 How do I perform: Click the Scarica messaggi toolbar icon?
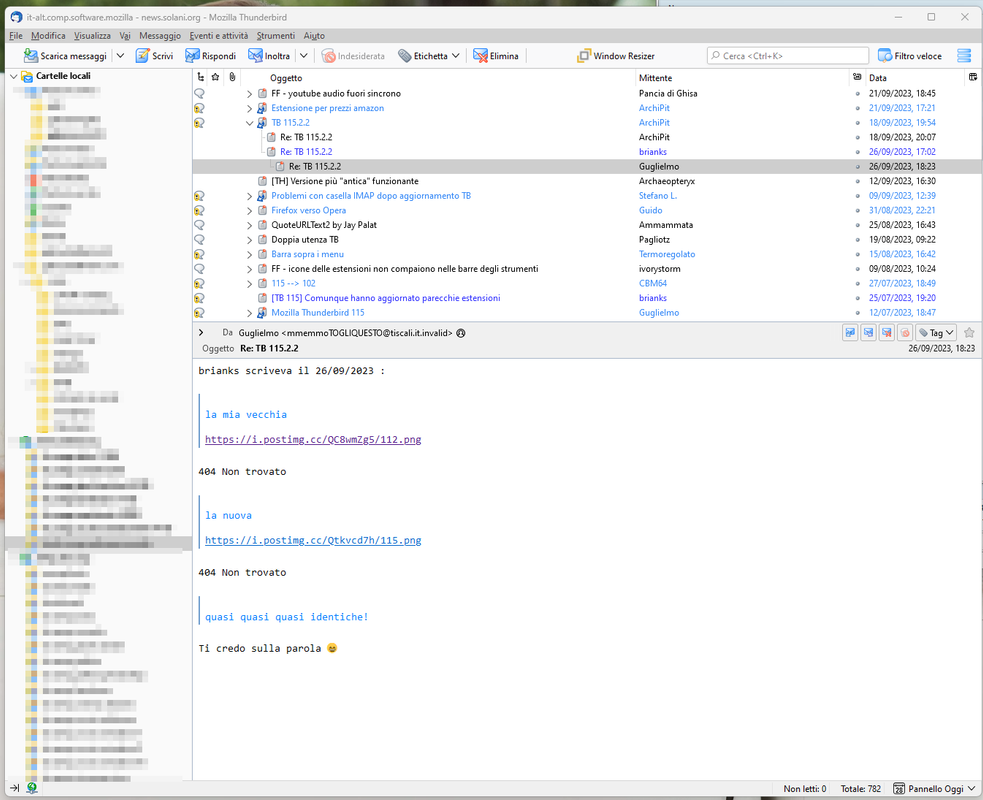[30, 56]
